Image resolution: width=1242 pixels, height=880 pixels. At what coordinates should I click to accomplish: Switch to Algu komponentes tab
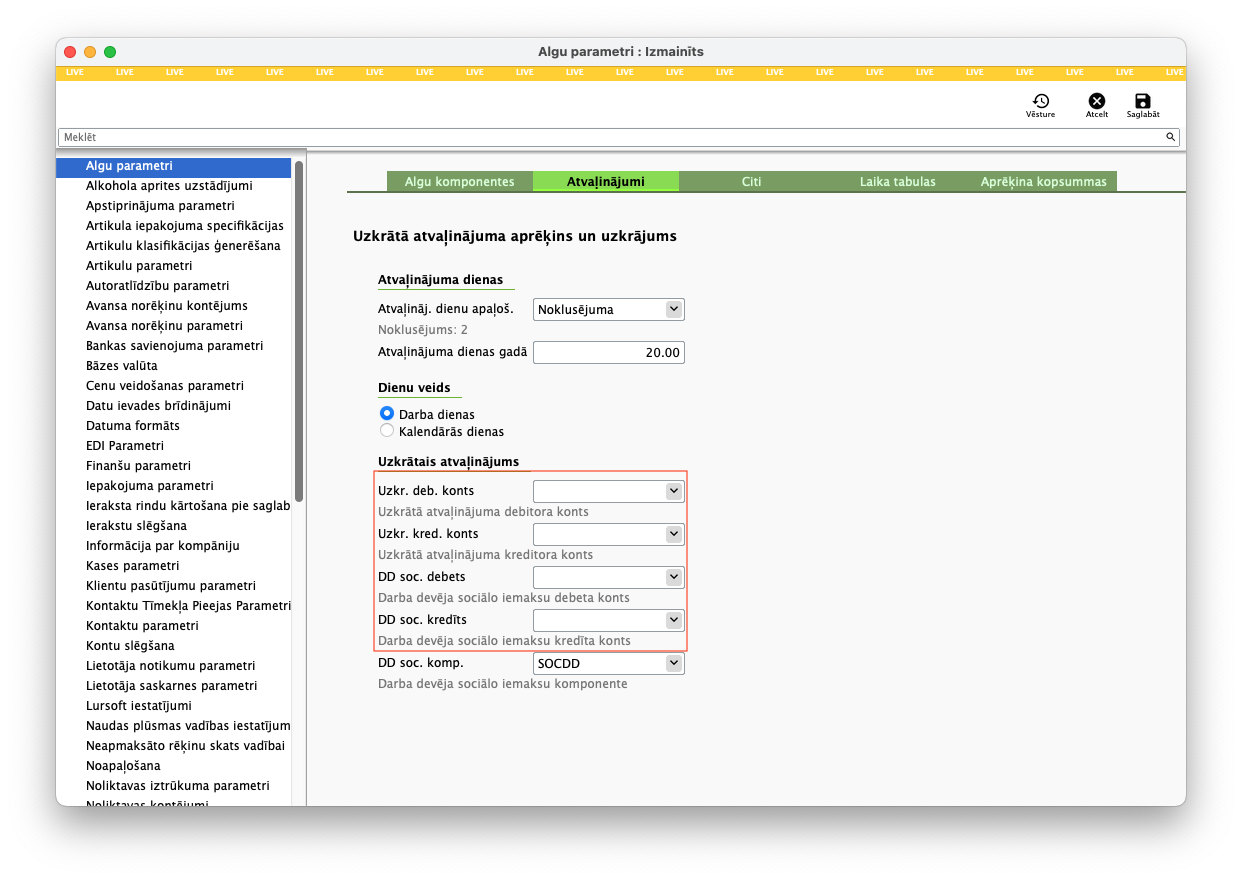point(459,182)
